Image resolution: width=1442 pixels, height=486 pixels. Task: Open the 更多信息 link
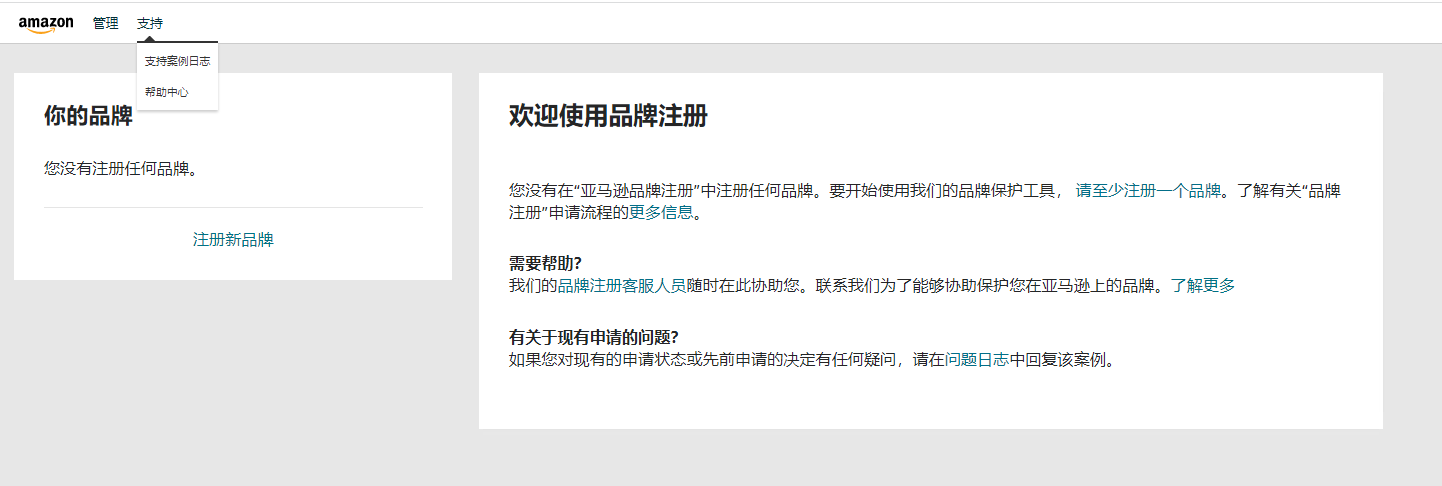(660, 213)
